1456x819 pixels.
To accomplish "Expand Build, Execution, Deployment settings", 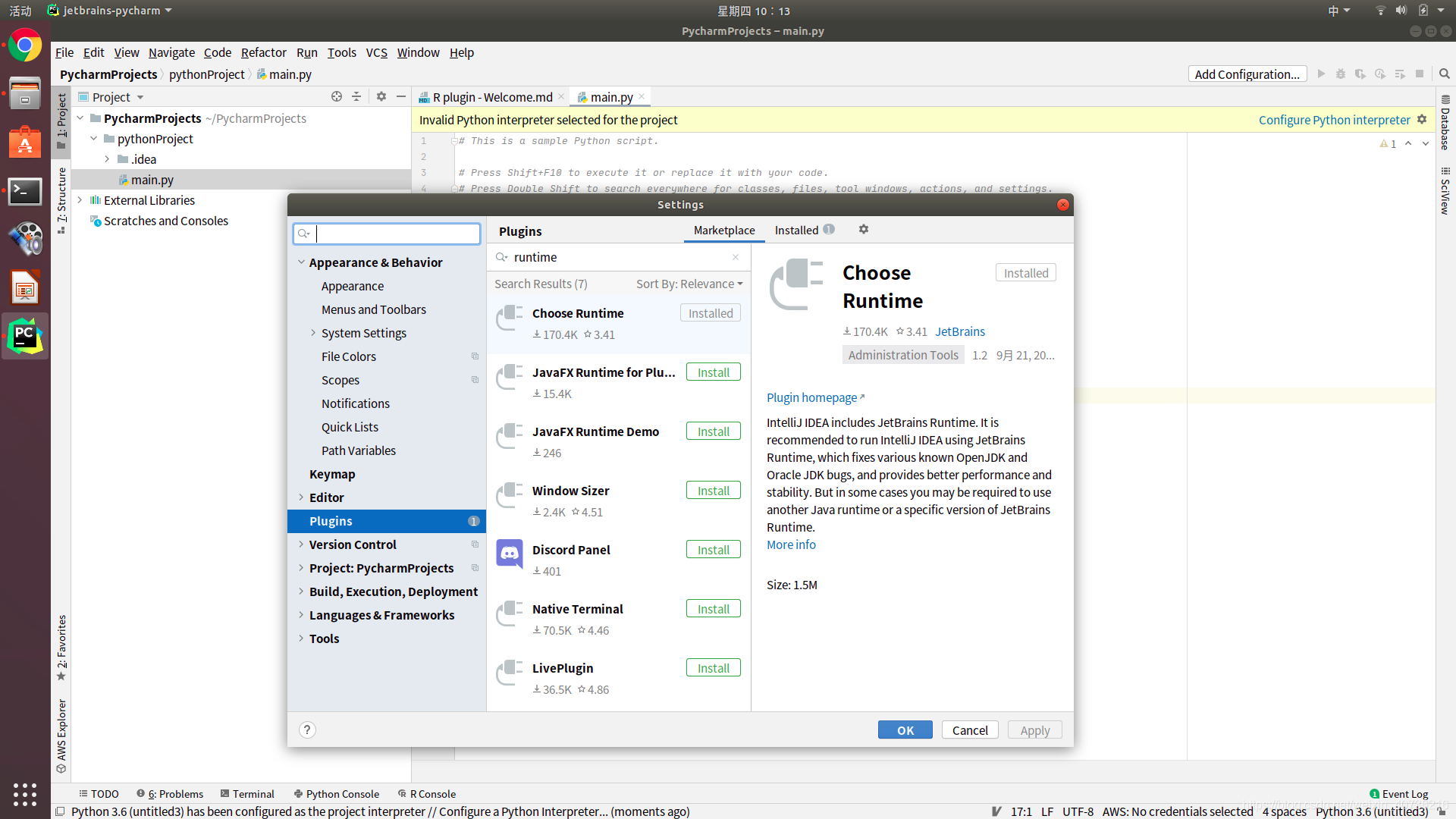I will point(301,591).
